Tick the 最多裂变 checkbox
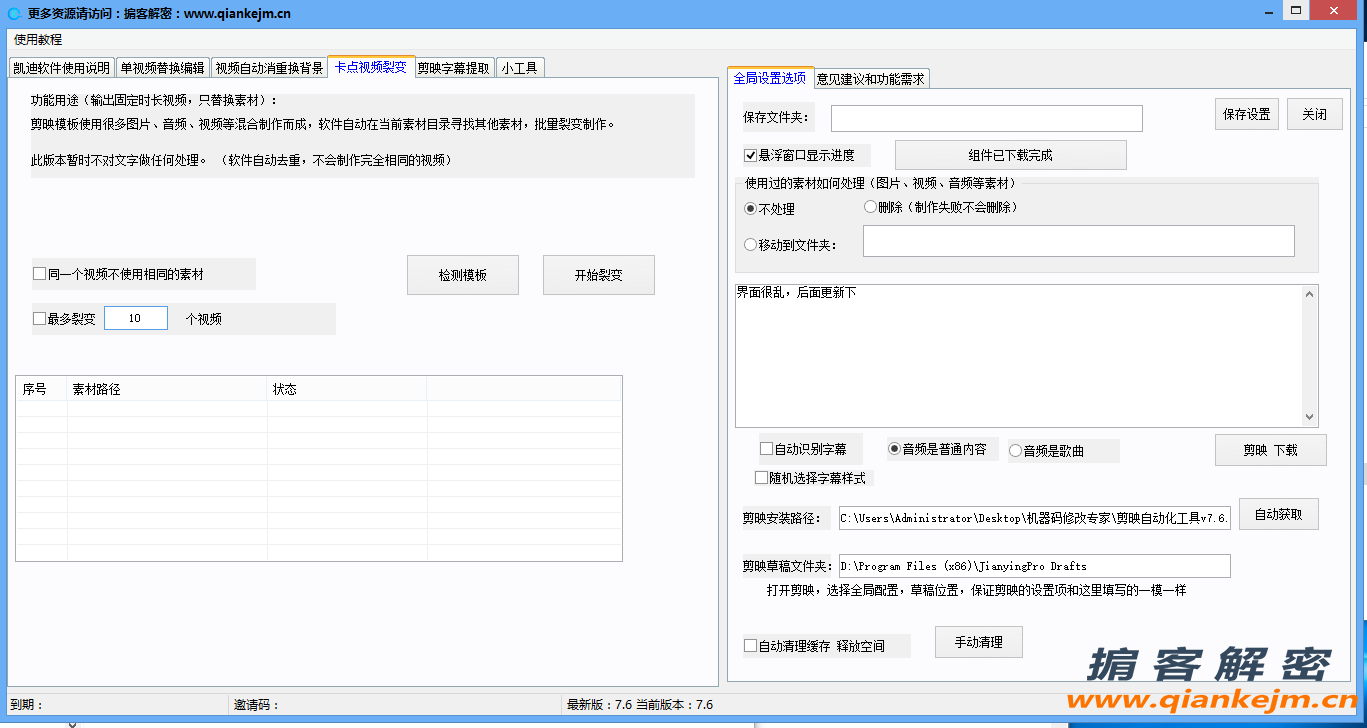The height and width of the screenshot is (728, 1367). 40,319
